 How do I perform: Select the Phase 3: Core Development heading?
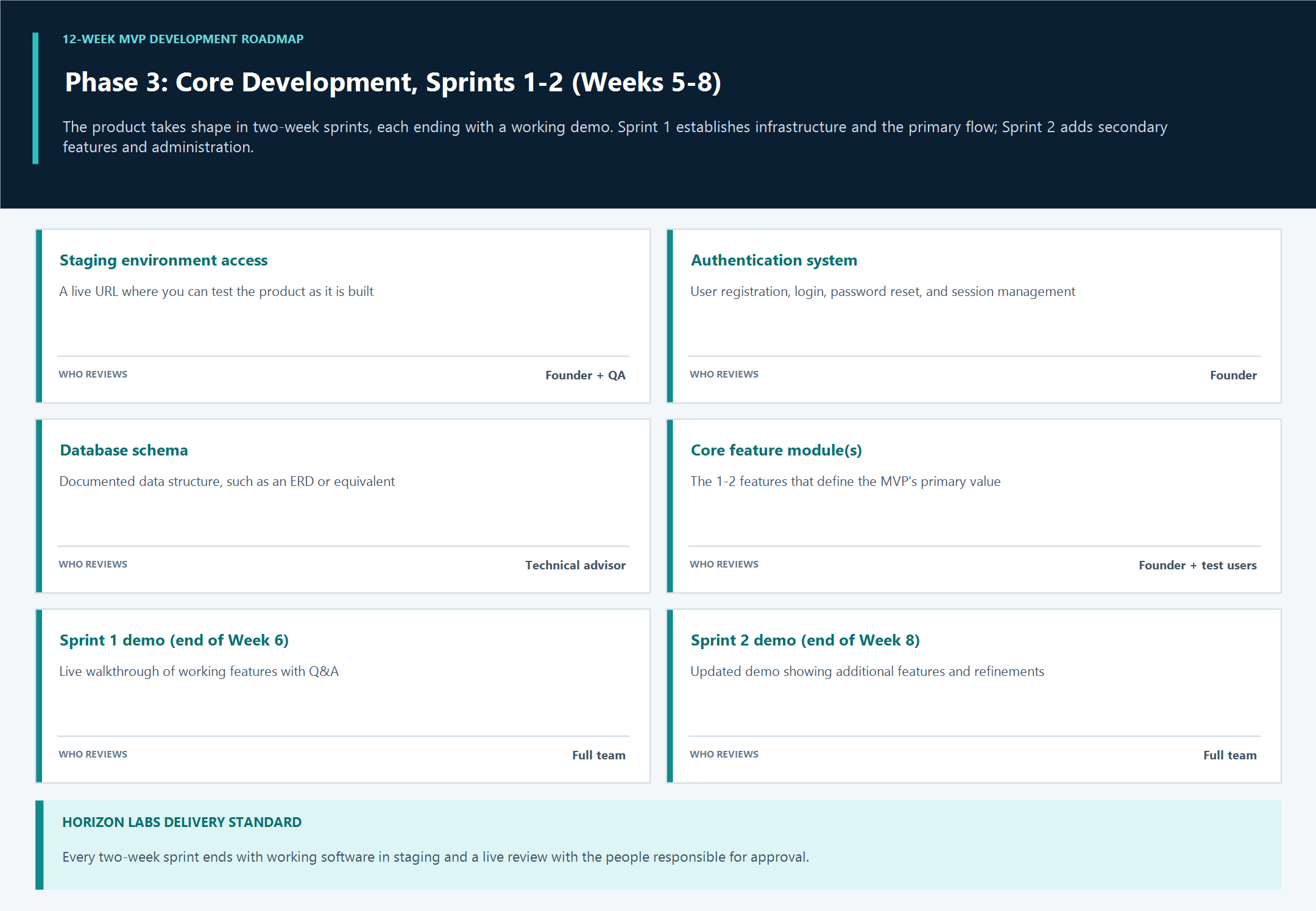(x=393, y=82)
